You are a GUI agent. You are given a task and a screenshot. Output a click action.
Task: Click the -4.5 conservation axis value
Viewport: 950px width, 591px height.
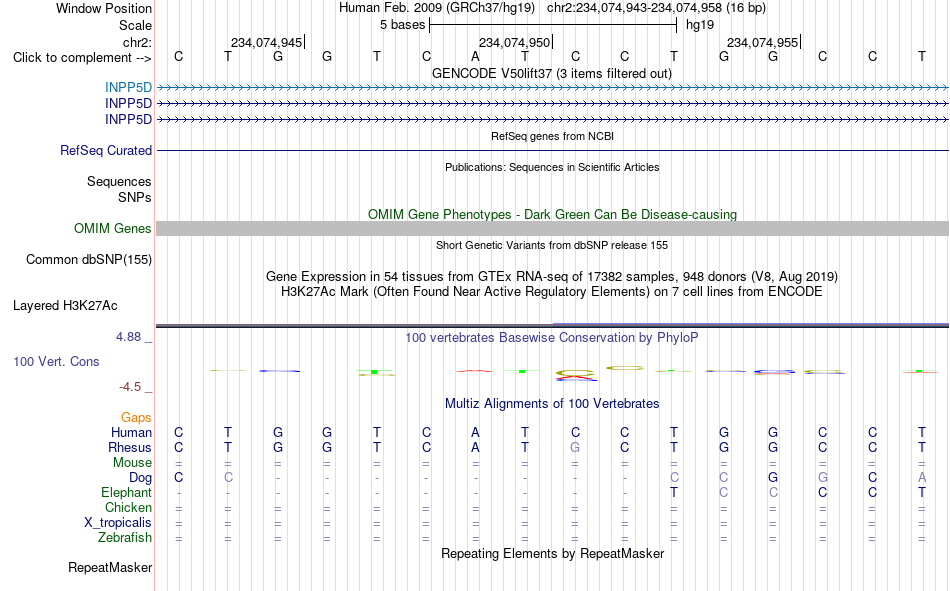[130, 387]
